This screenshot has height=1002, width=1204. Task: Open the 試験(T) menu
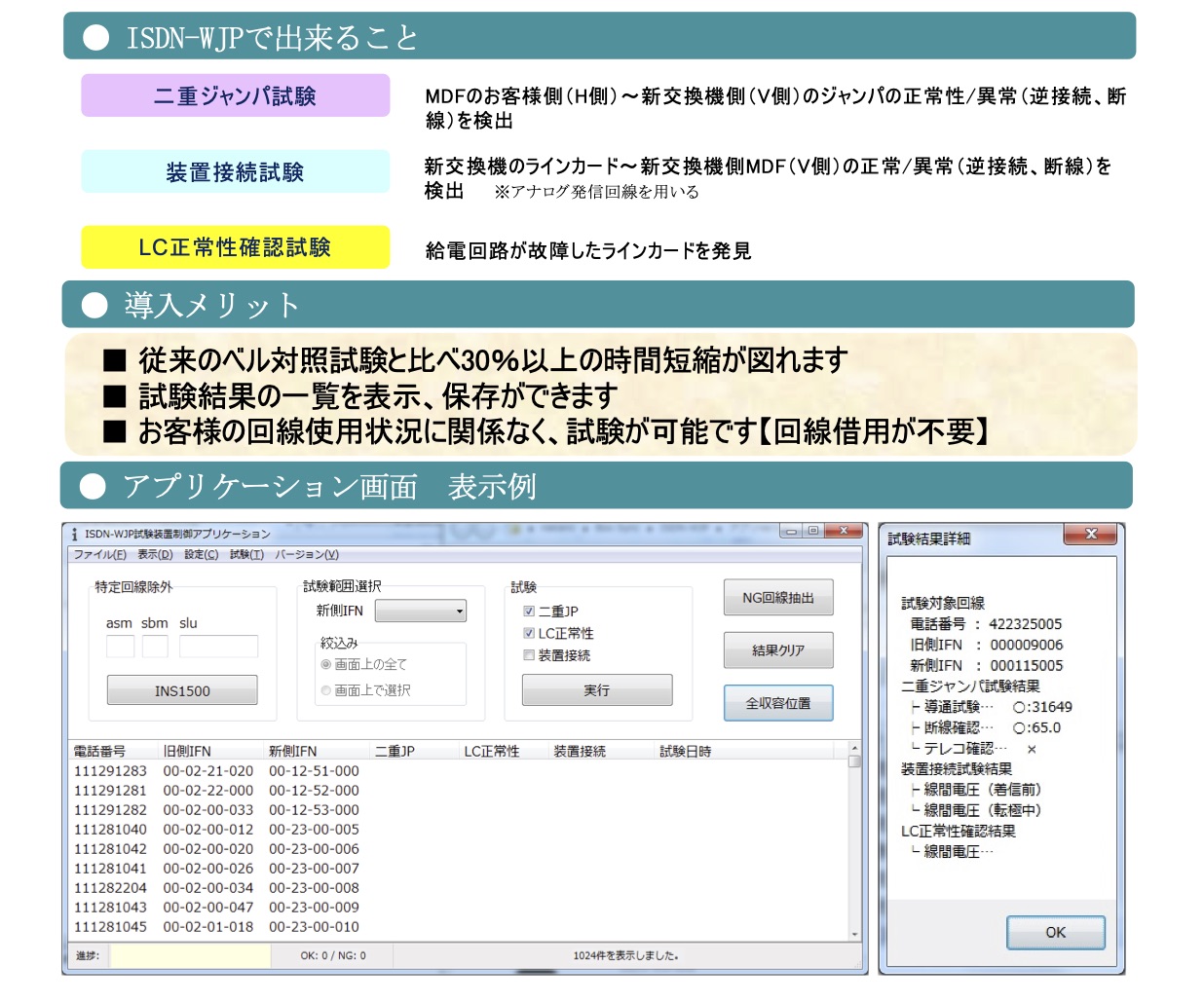pos(246,554)
